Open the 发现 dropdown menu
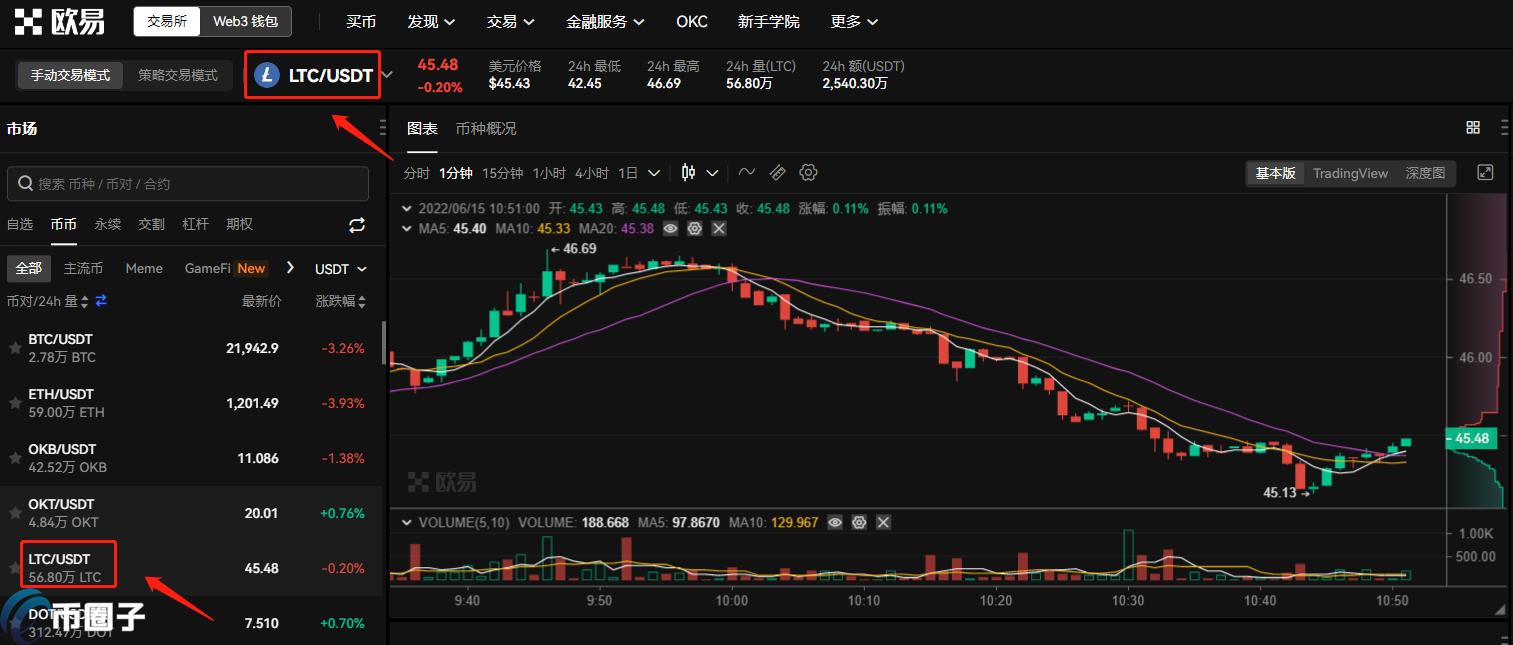Screen dimensions: 1513x645 (431, 21)
